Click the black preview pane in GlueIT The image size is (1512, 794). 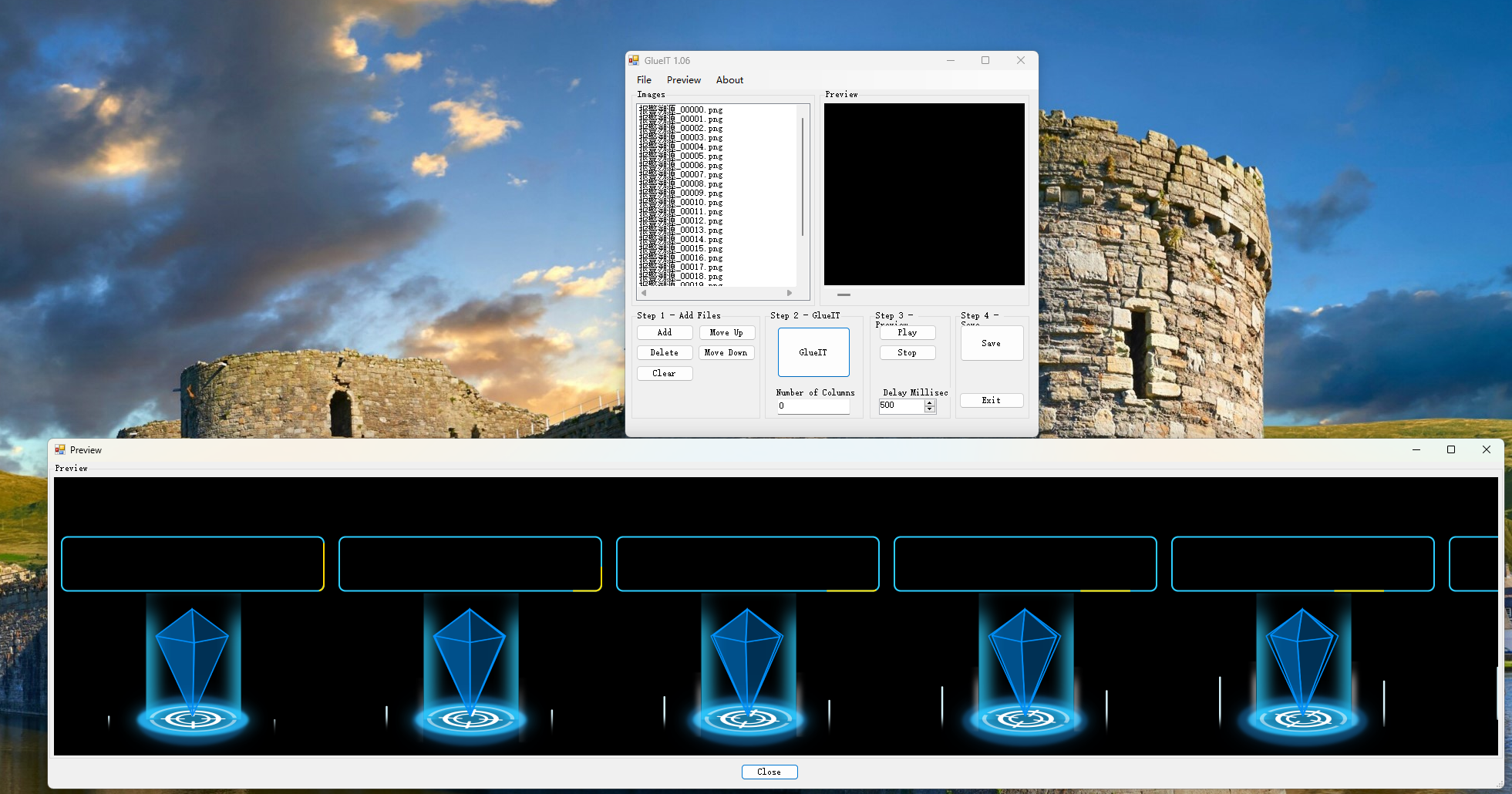tap(924, 194)
